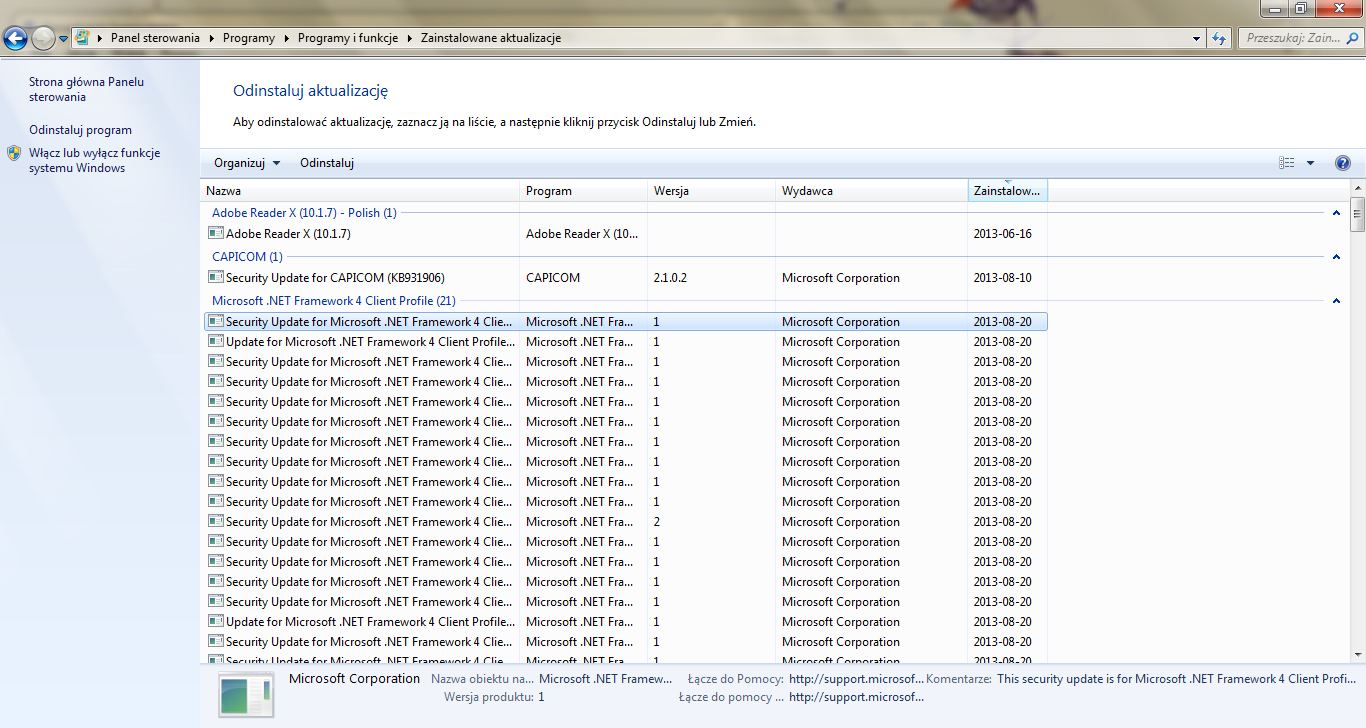Open the Organizuj menu

(247, 163)
